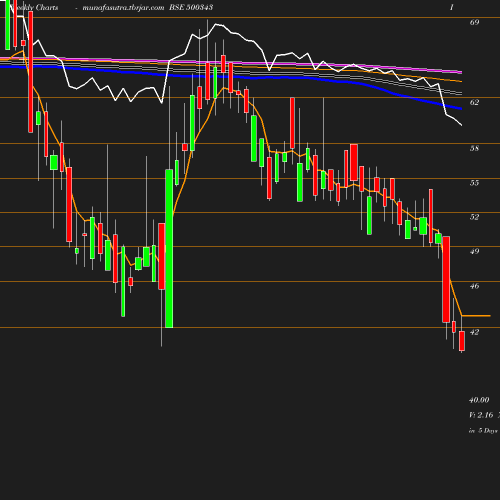Click the 'Weekly Charts' title text

34,7
